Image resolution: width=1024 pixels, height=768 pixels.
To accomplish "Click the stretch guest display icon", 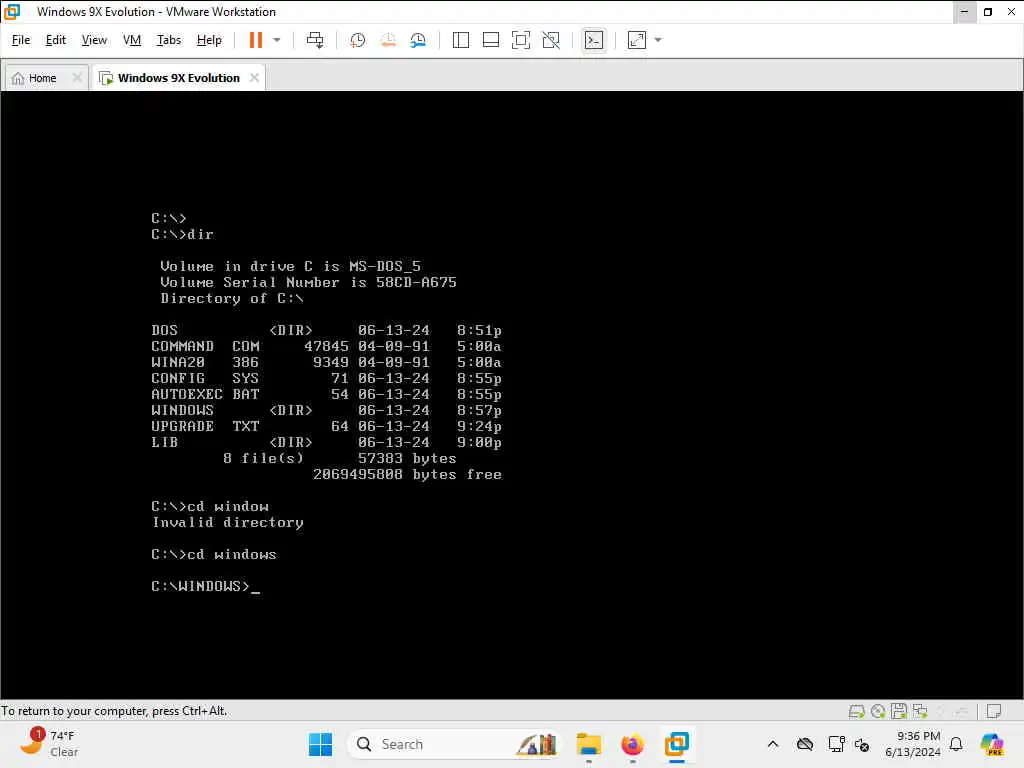I will 637,40.
